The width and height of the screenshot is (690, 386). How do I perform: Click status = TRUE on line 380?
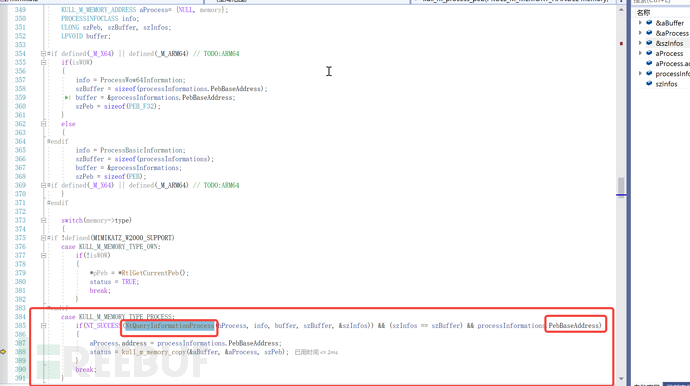coord(114,282)
